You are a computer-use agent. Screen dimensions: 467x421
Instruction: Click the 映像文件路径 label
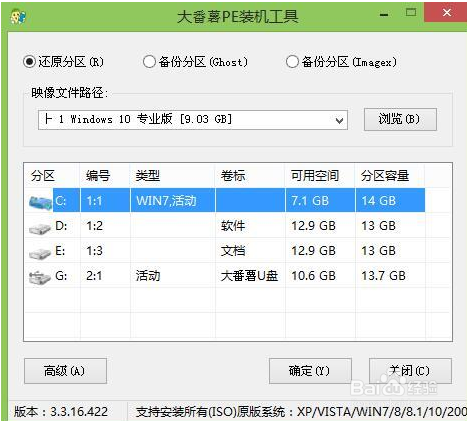tap(69, 93)
